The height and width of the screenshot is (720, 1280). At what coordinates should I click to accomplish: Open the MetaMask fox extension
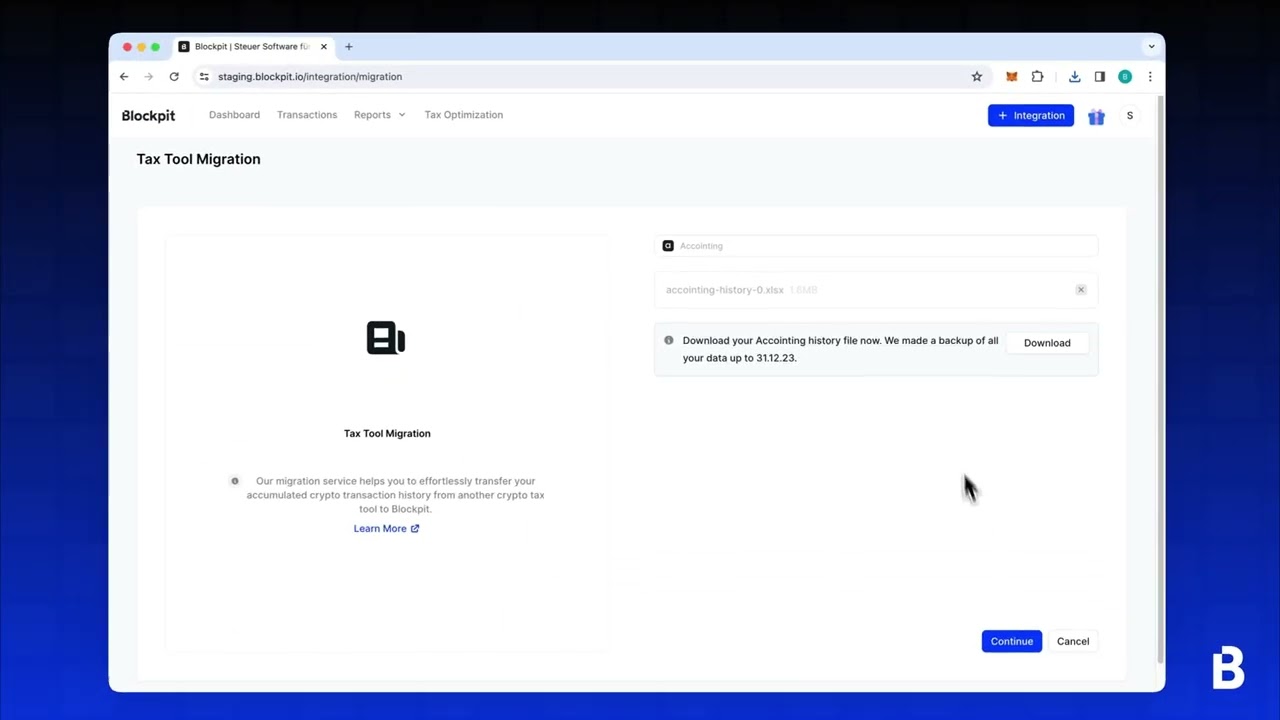pos(1011,76)
